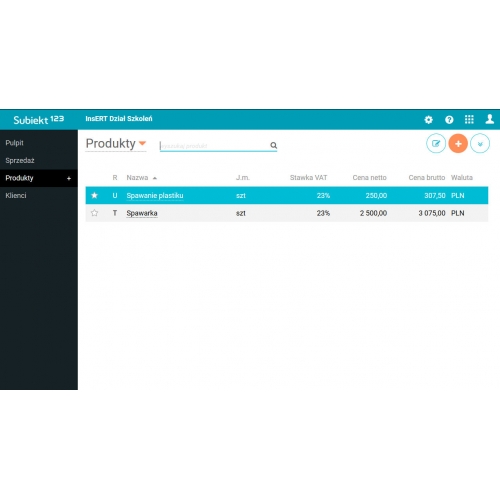Screen dimensions: 500x500
Task: Open the Spawarka product link
Action: click(x=142, y=213)
